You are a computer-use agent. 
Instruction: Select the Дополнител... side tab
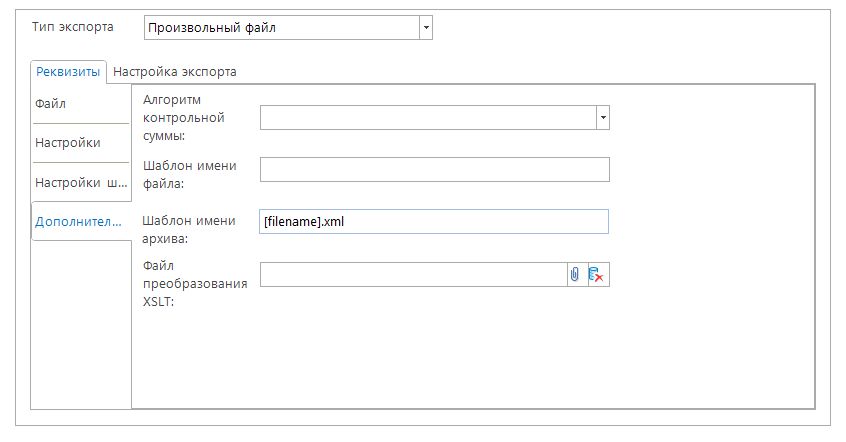[79, 221]
